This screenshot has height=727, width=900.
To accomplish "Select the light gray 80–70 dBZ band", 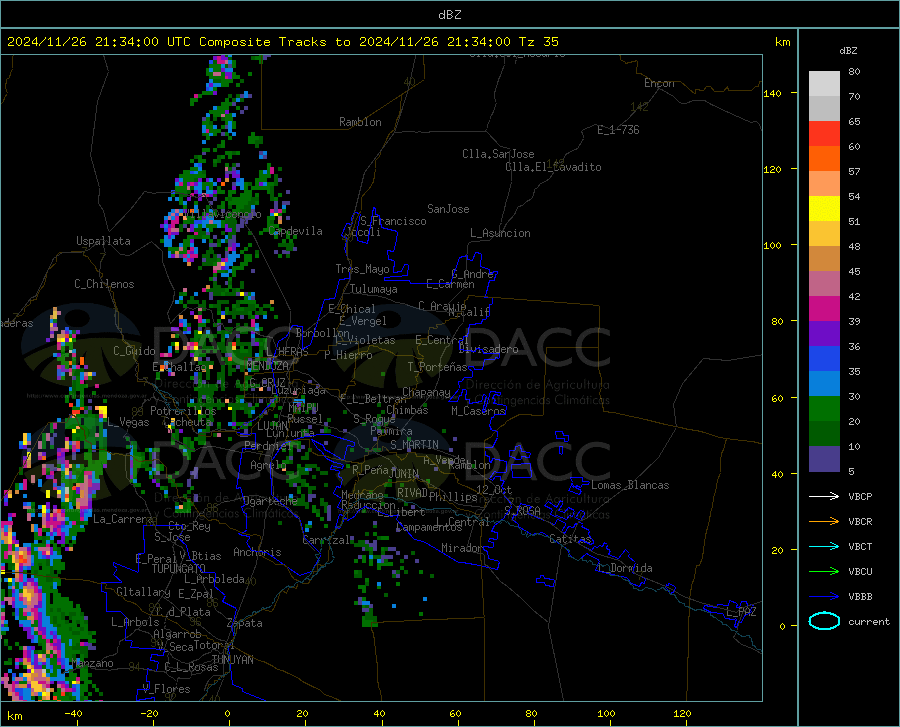I will [x=824, y=84].
